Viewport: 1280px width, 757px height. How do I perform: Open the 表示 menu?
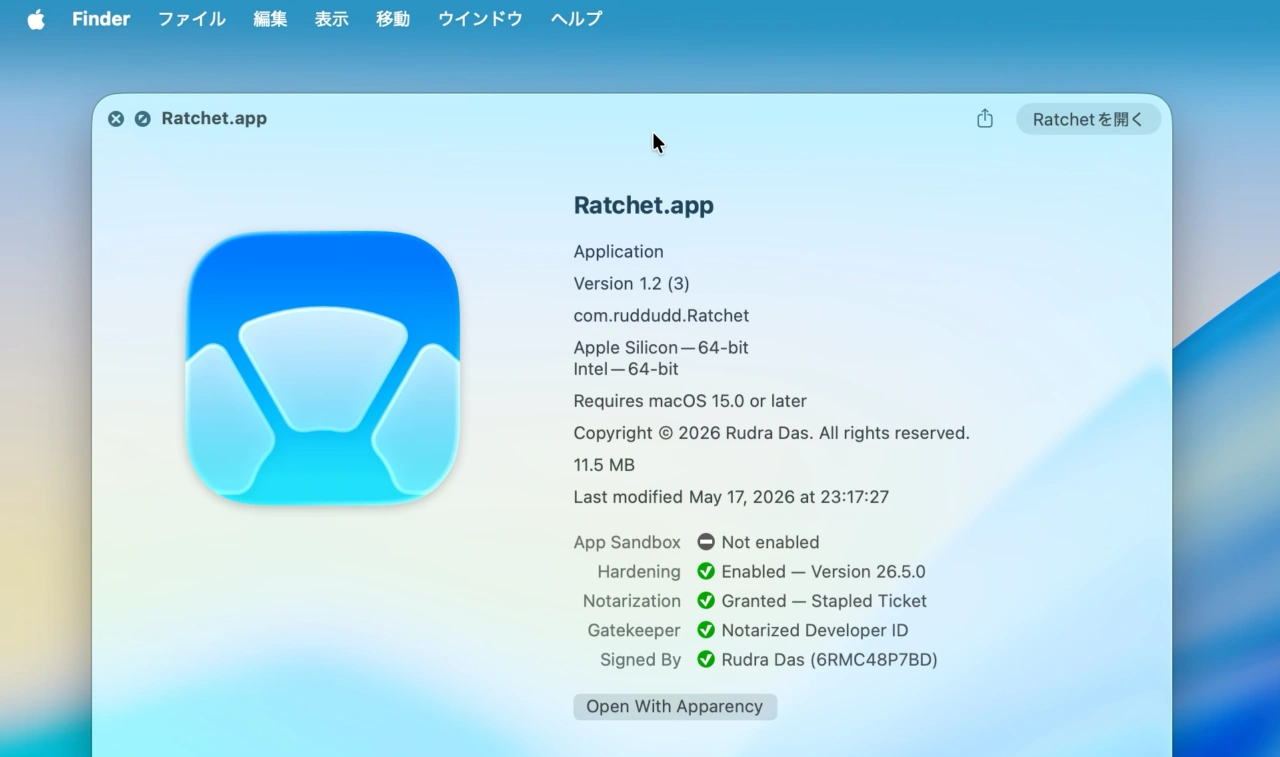(332, 19)
